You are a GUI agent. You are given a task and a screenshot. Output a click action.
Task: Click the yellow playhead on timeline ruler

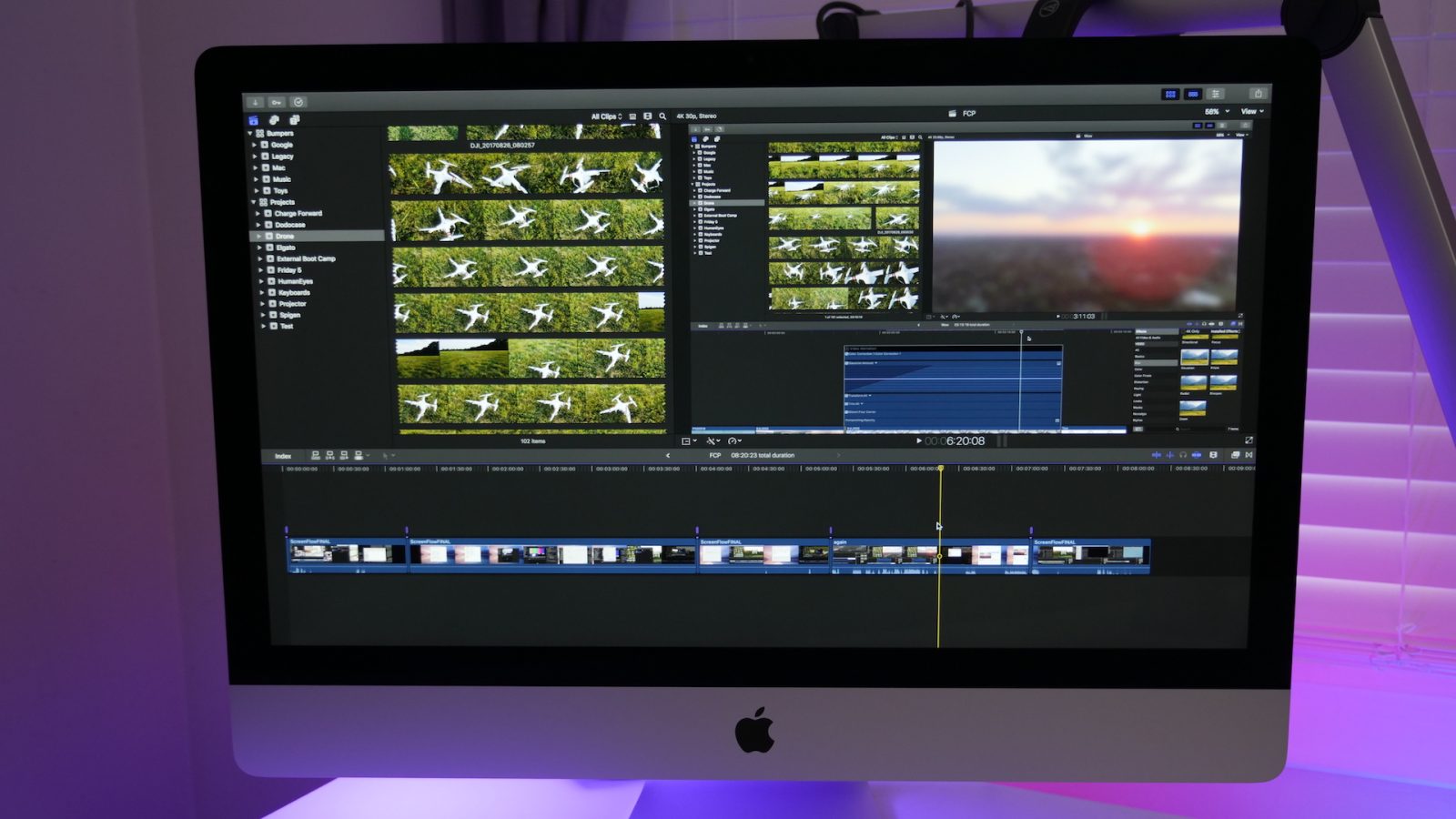coord(941,469)
